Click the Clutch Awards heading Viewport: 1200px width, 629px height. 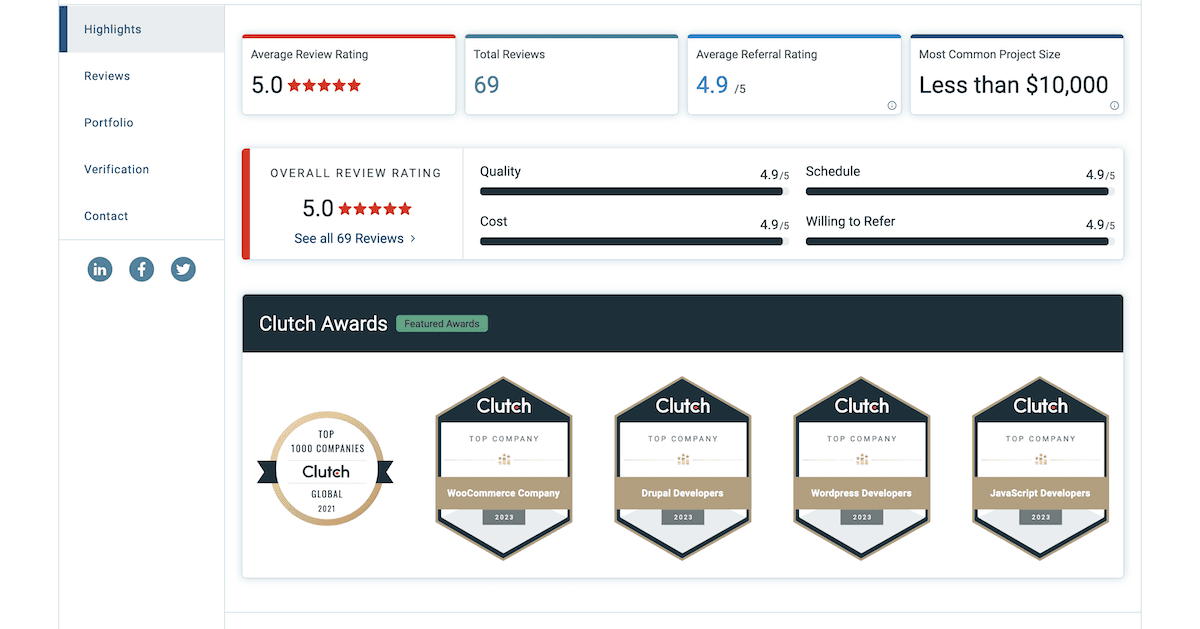(323, 323)
